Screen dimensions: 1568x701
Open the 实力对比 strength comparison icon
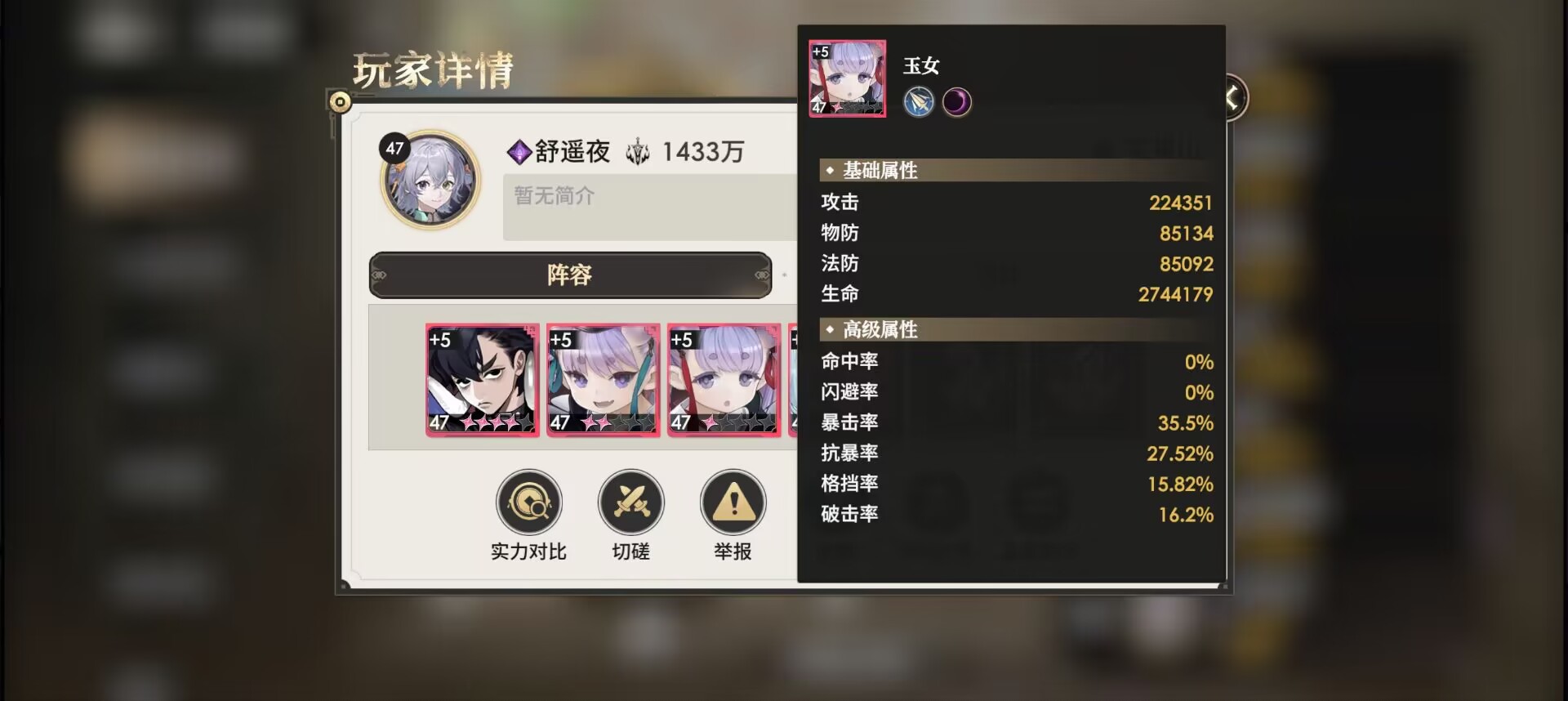click(x=529, y=502)
